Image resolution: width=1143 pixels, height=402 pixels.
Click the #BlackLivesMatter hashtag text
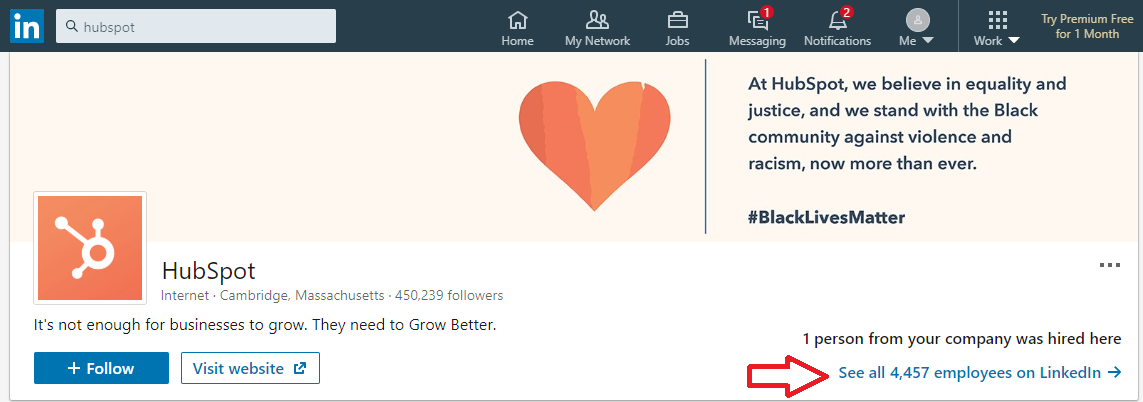point(827,217)
